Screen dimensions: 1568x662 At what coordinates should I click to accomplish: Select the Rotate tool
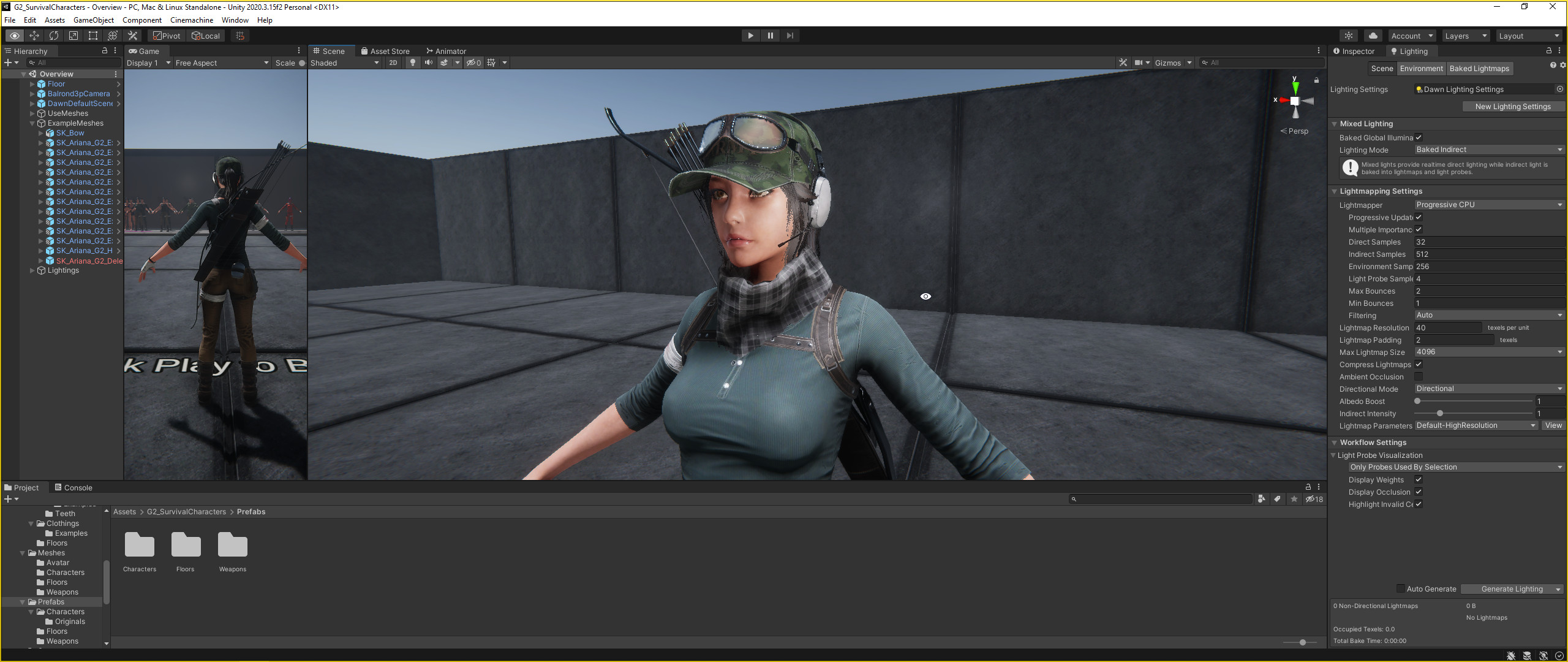coord(54,36)
